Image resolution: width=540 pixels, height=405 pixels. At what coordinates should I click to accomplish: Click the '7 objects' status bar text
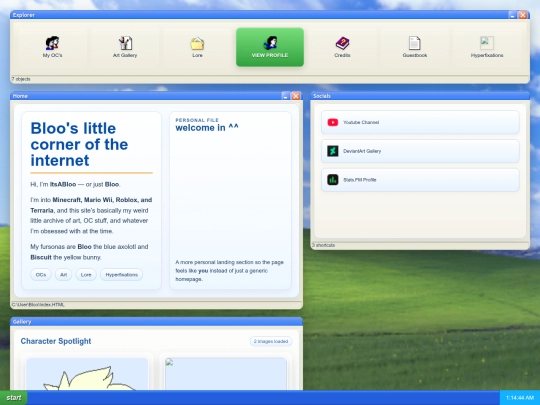(x=21, y=79)
